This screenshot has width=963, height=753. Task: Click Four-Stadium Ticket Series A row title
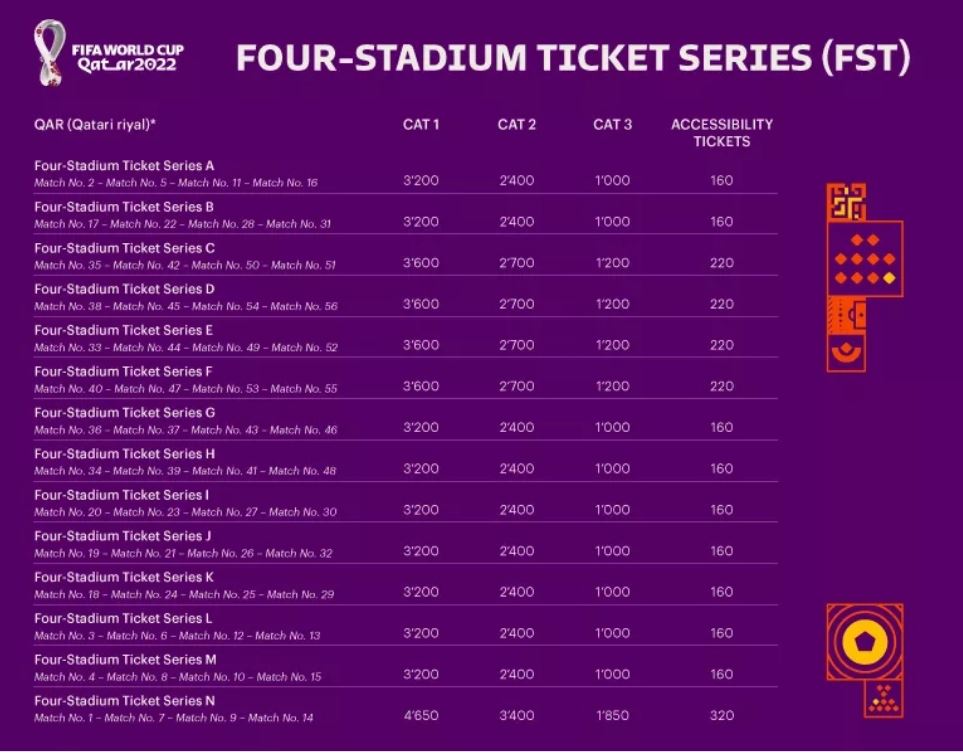tap(124, 166)
